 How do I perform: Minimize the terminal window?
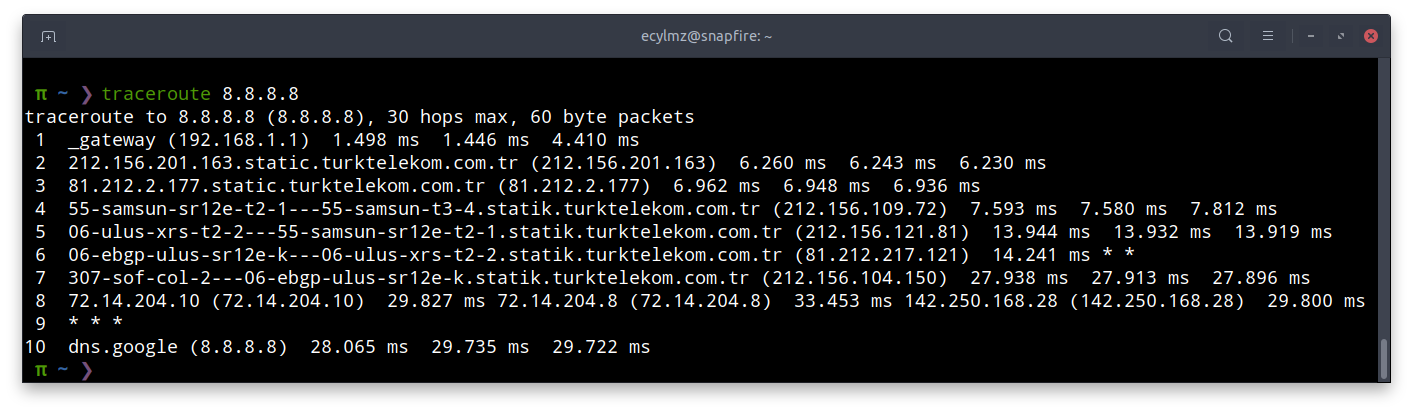click(x=1312, y=36)
